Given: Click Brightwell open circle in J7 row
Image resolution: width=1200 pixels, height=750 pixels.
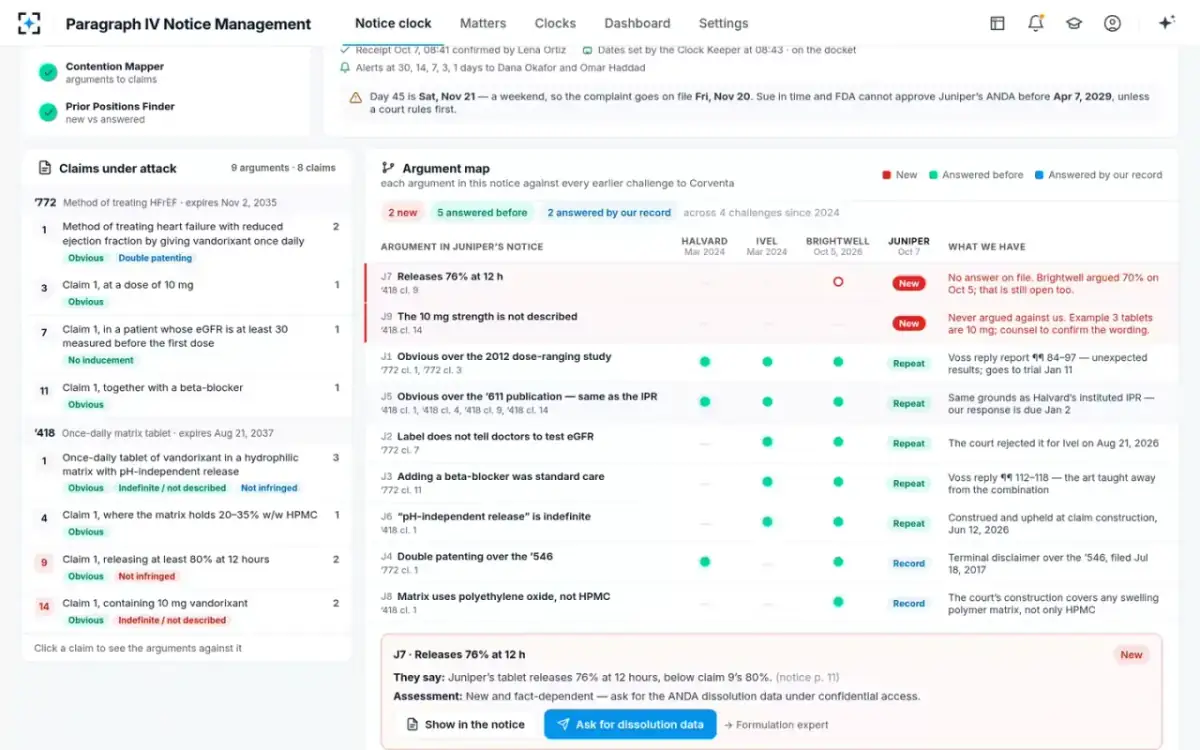Looking at the screenshot, I should [x=838, y=282].
